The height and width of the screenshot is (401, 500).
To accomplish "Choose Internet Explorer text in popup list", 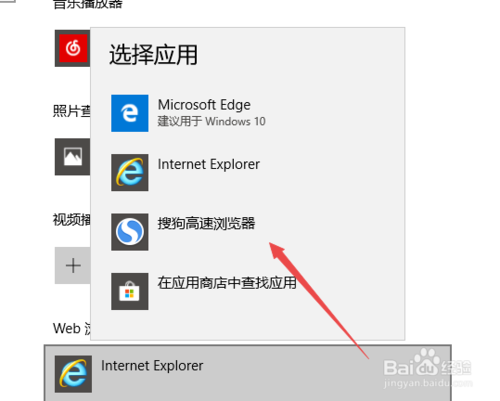I will 209,164.
